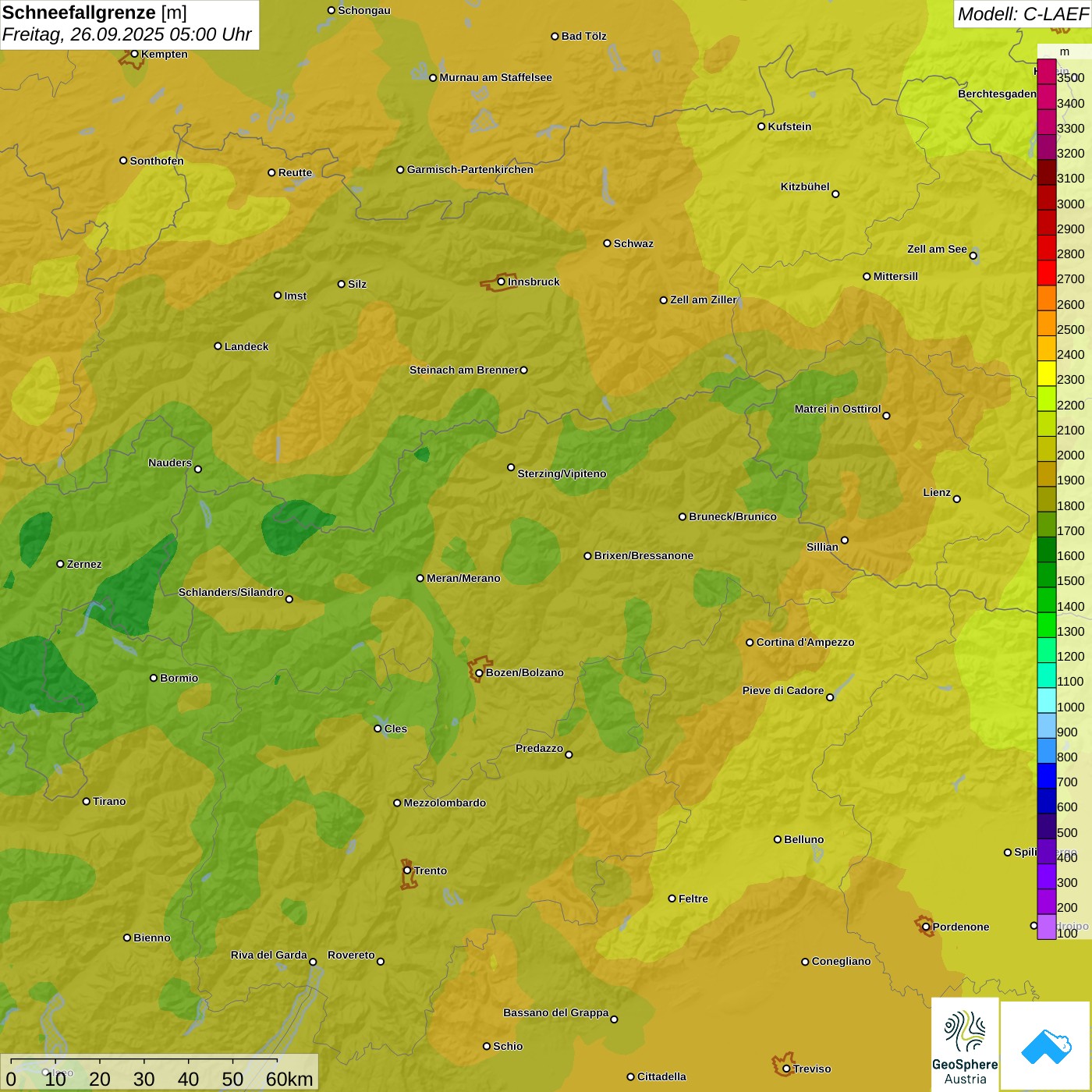Click the 'Mezzolombardo' map label
This screenshot has width=1092, height=1092.
445,803
